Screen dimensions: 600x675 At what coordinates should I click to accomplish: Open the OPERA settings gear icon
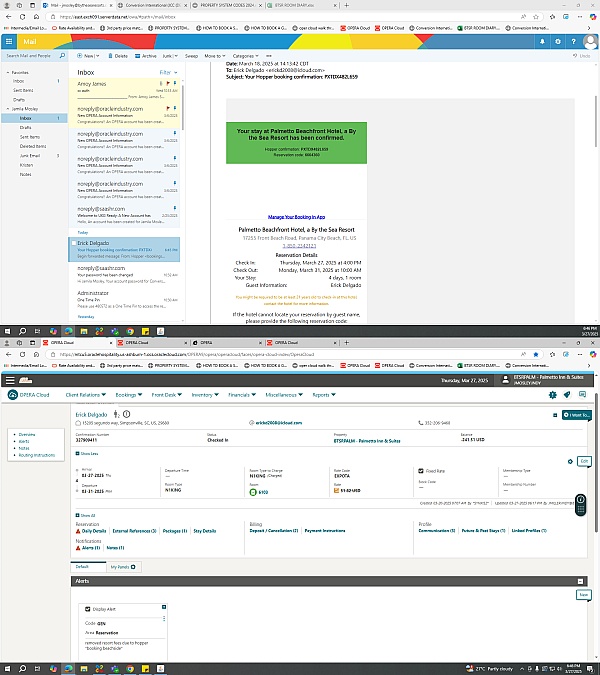pos(553,395)
